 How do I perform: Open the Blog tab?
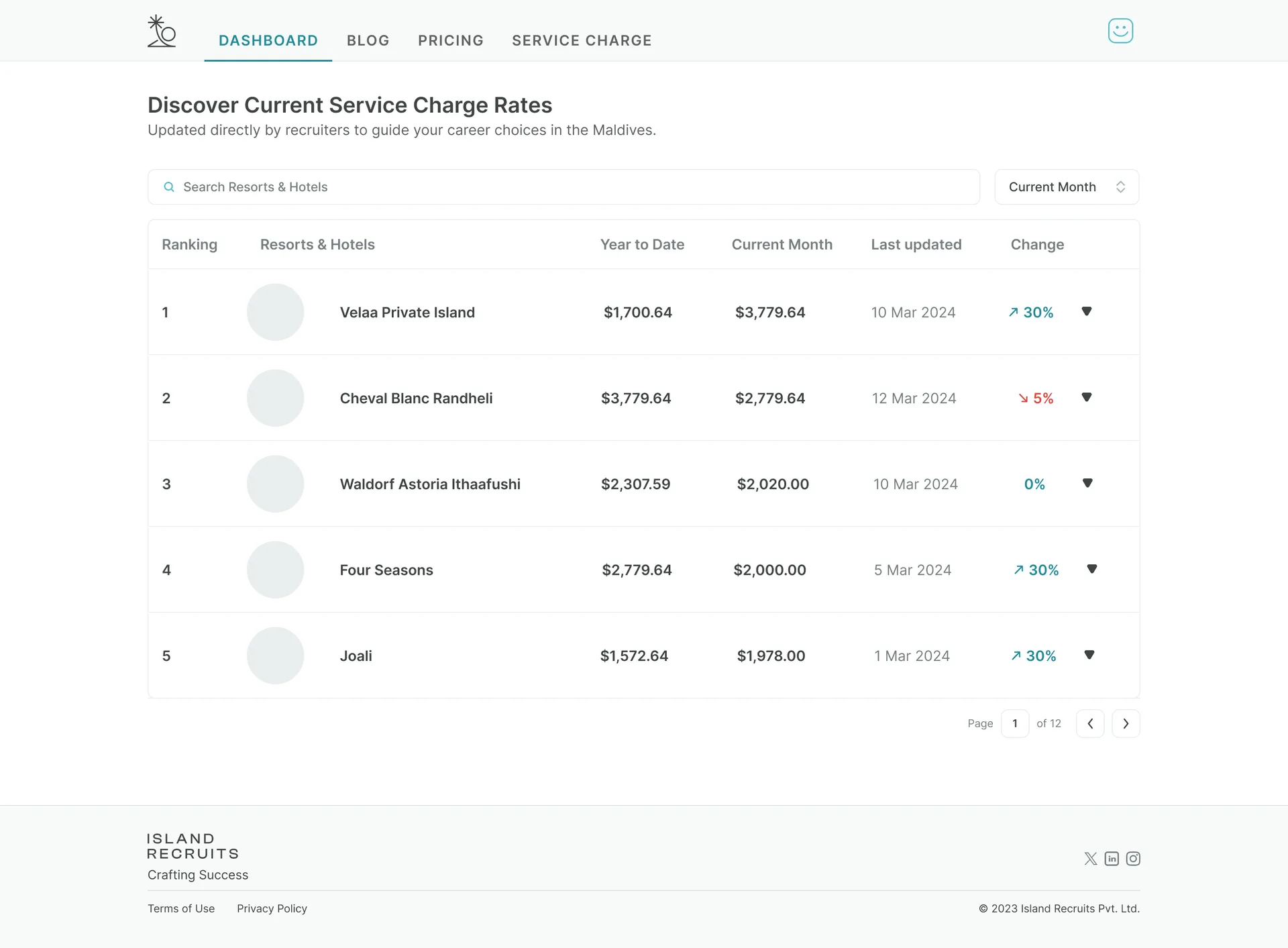coord(368,40)
